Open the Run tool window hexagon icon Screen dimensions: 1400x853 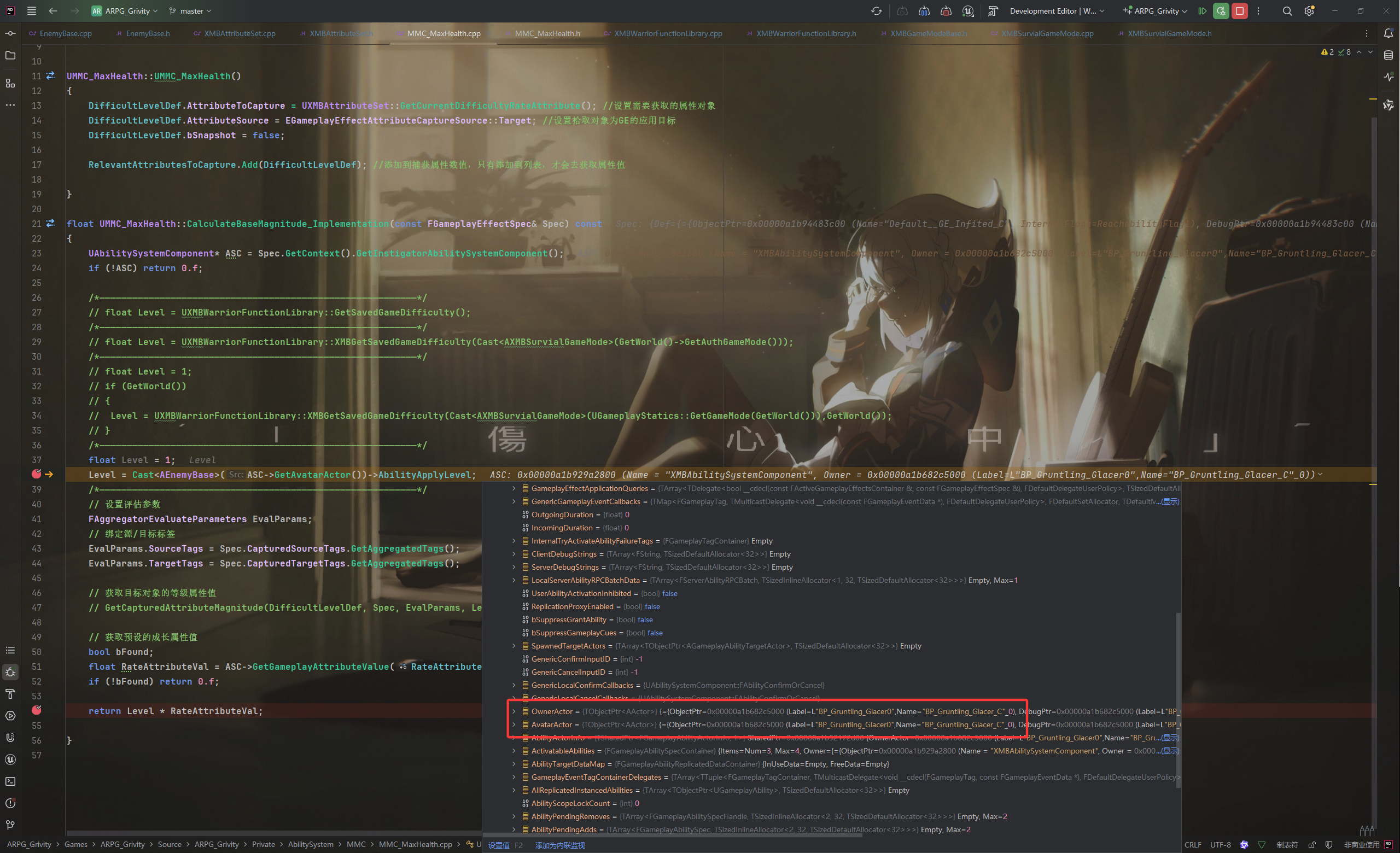click(10, 716)
